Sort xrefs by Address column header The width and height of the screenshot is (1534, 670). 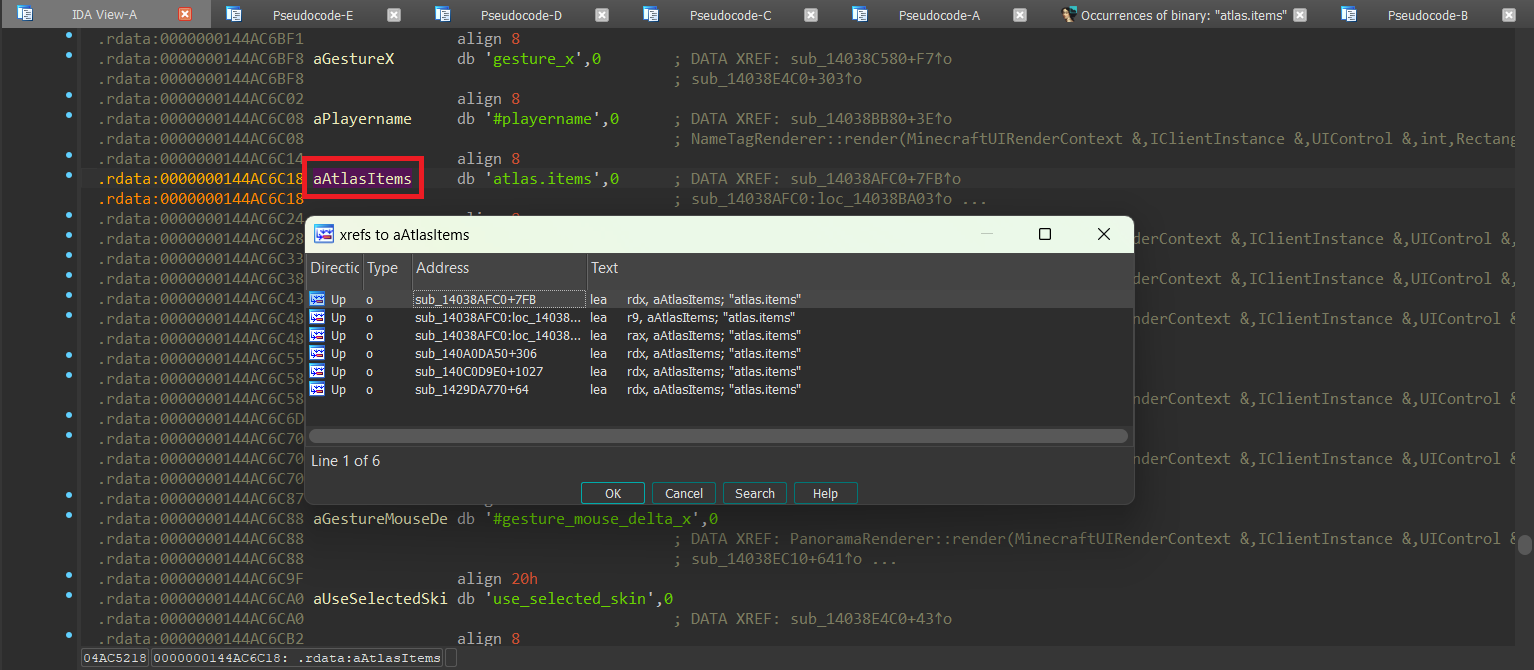click(x=500, y=268)
